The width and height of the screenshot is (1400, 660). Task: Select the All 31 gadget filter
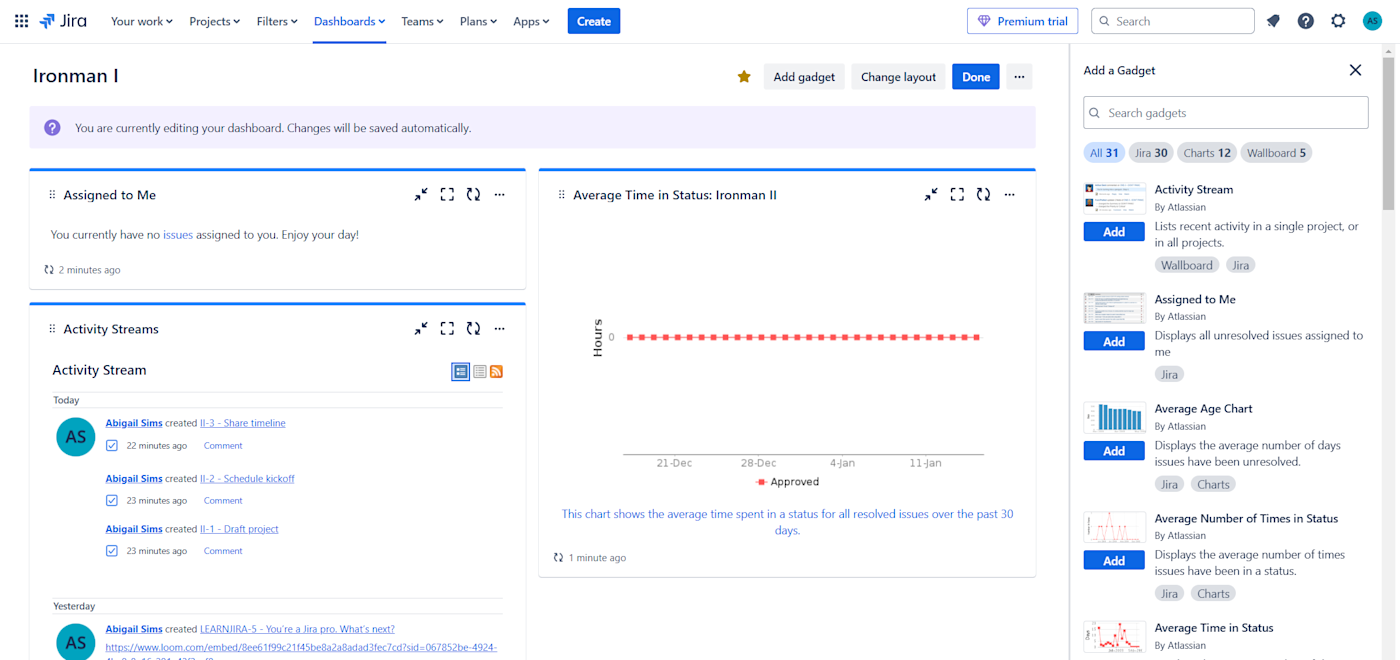point(1104,153)
